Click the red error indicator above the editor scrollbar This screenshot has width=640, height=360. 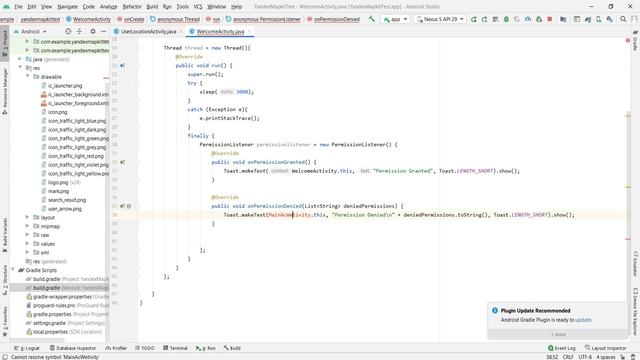(628, 40)
